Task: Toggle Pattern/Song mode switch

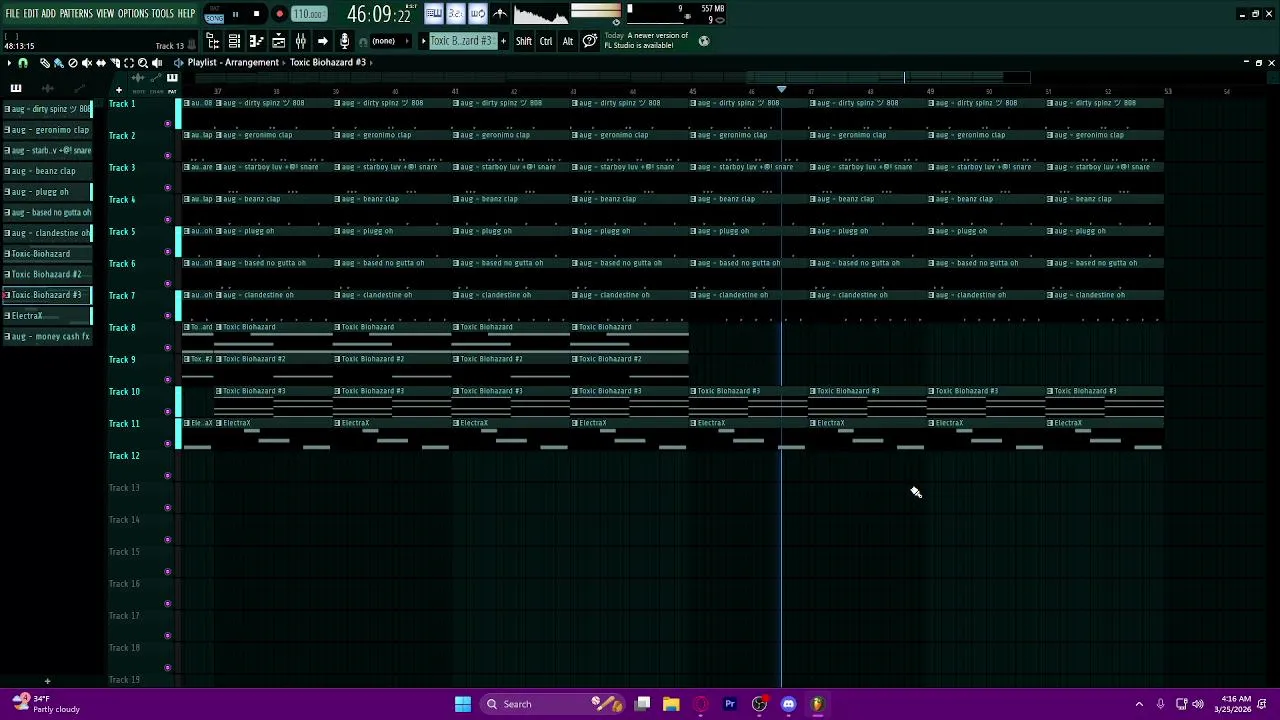Action: (x=214, y=14)
